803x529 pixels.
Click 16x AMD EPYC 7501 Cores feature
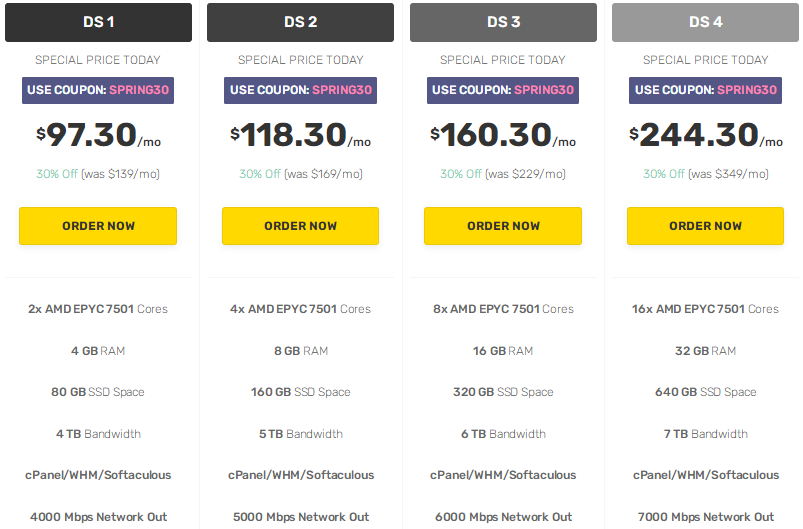click(x=705, y=309)
